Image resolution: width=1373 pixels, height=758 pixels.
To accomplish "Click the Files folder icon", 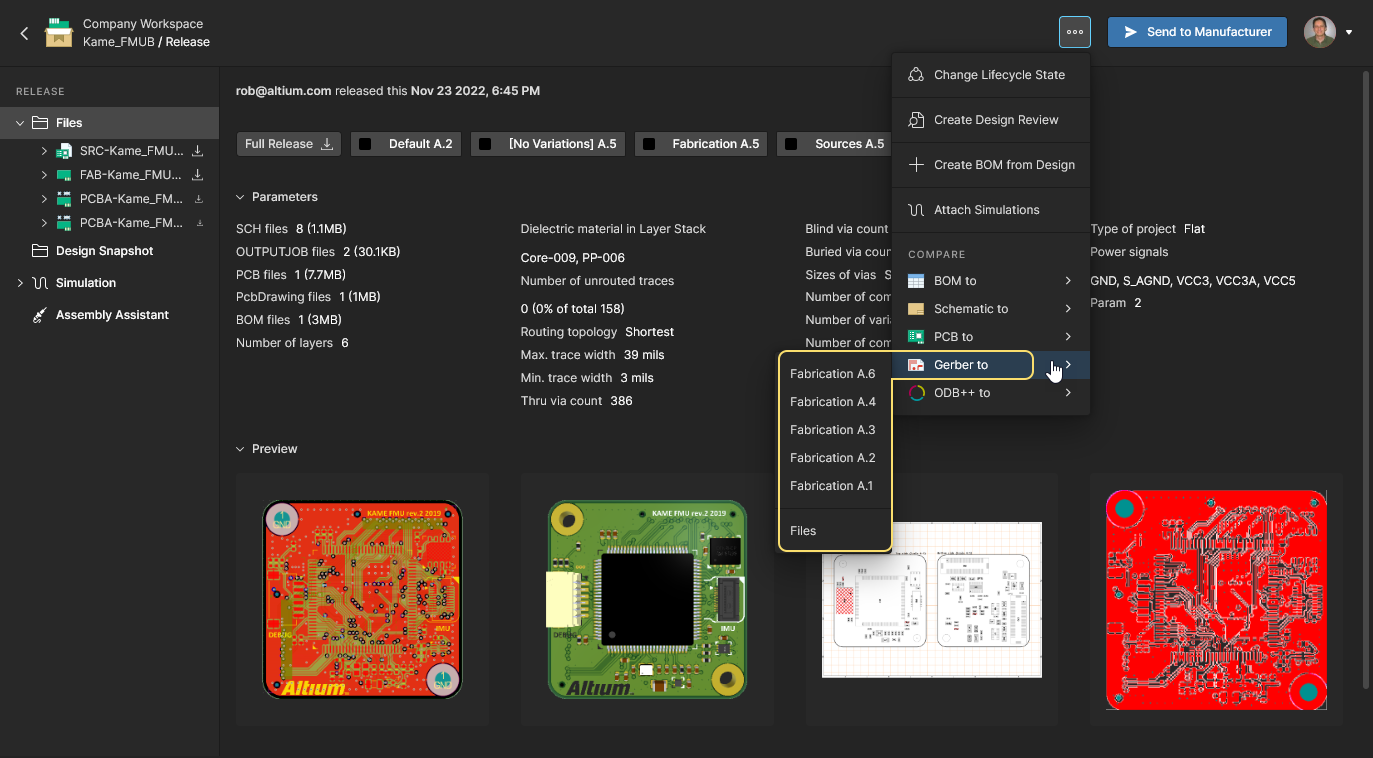I will click(x=40, y=123).
